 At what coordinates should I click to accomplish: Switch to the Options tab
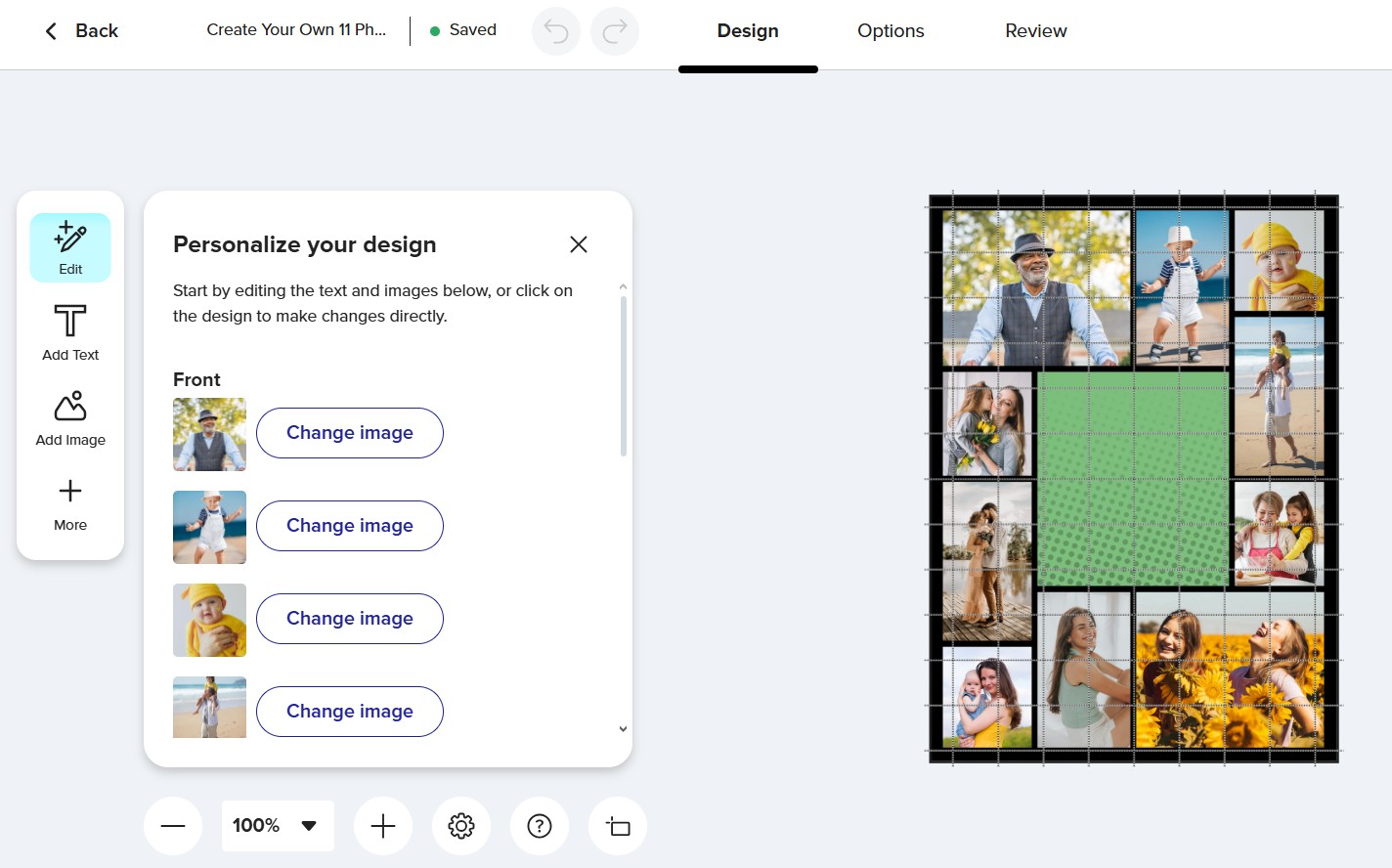point(891,31)
